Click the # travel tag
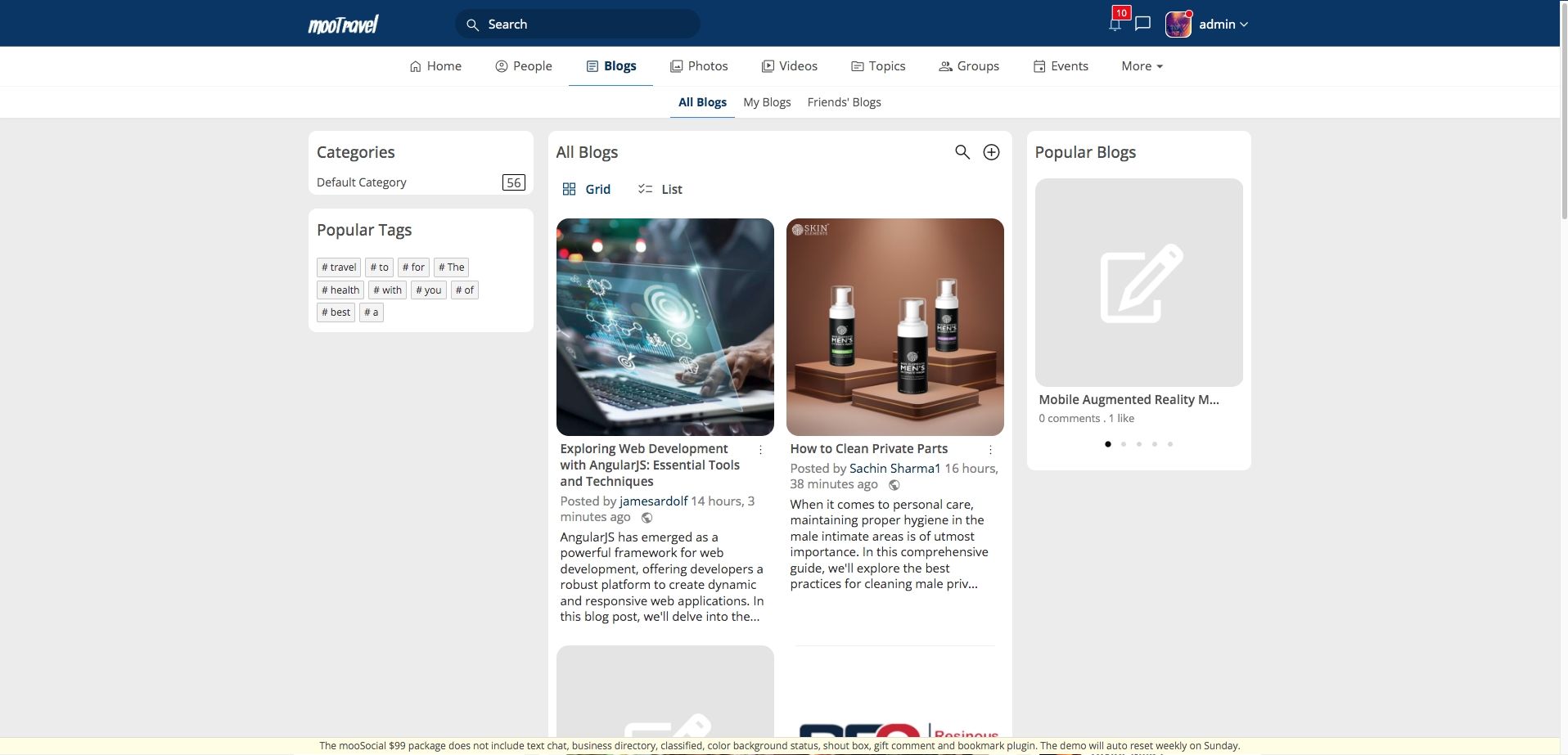1568x755 pixels. (x=339, y=267)
